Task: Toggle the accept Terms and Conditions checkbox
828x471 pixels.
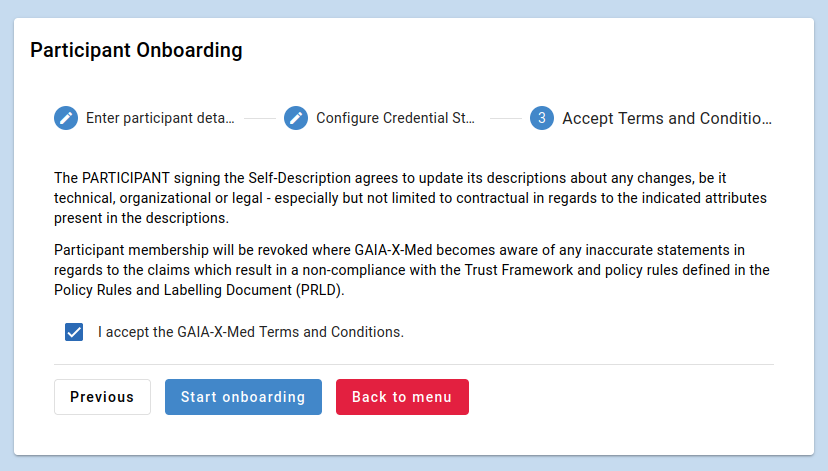Action: point(74,332)
